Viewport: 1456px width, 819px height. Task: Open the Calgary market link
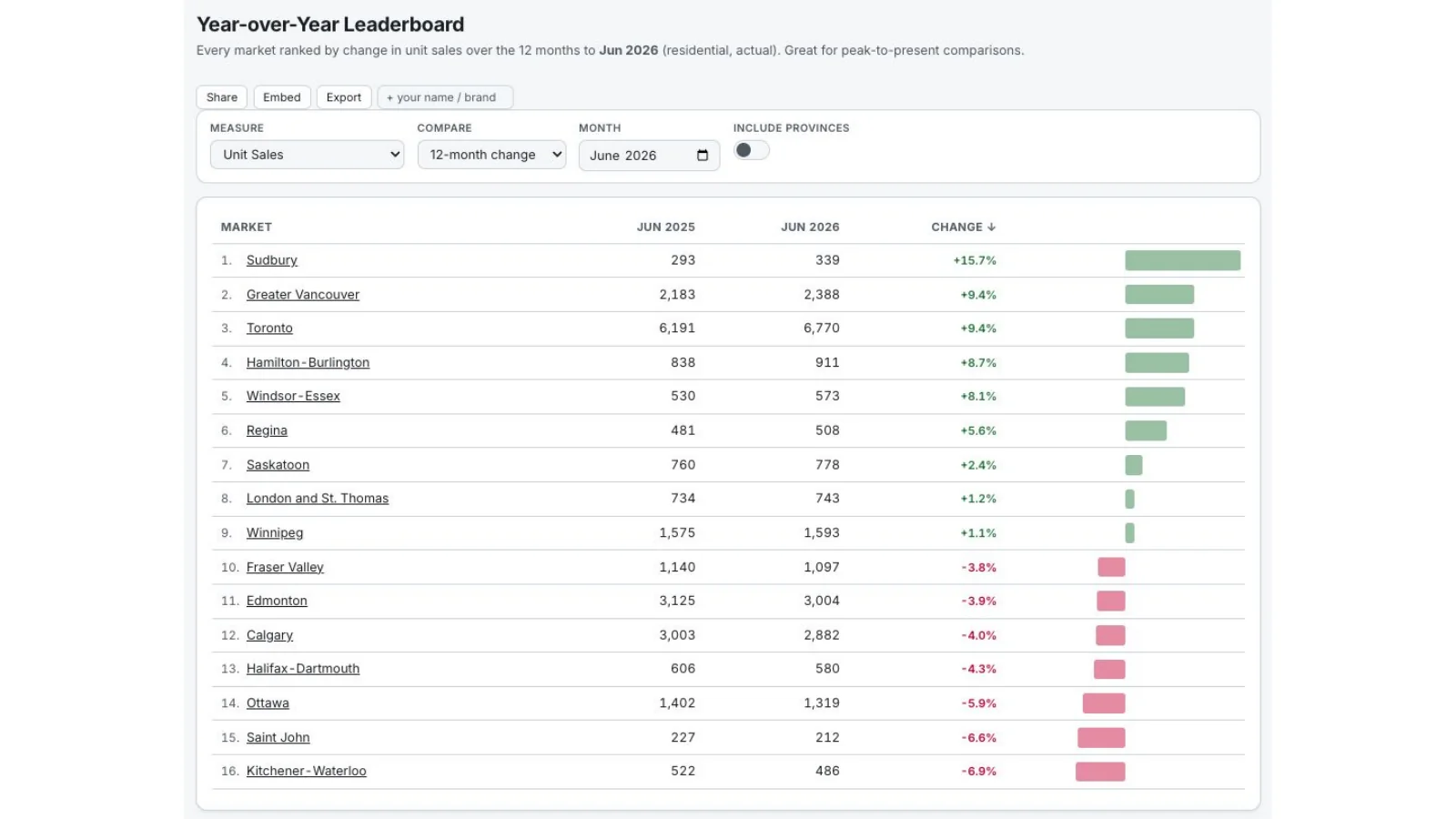coord(269,635)
